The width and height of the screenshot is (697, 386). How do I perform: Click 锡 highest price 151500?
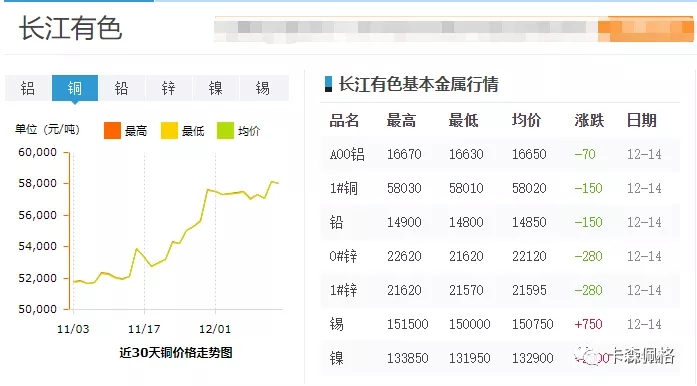pyautogui.click(x=408, y=324)
